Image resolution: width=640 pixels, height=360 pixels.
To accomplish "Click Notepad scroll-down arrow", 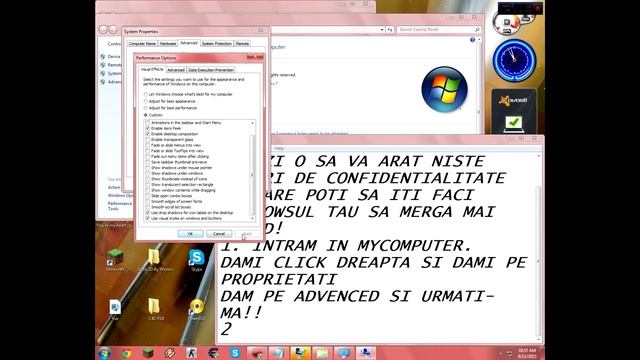I will (539, 340).
